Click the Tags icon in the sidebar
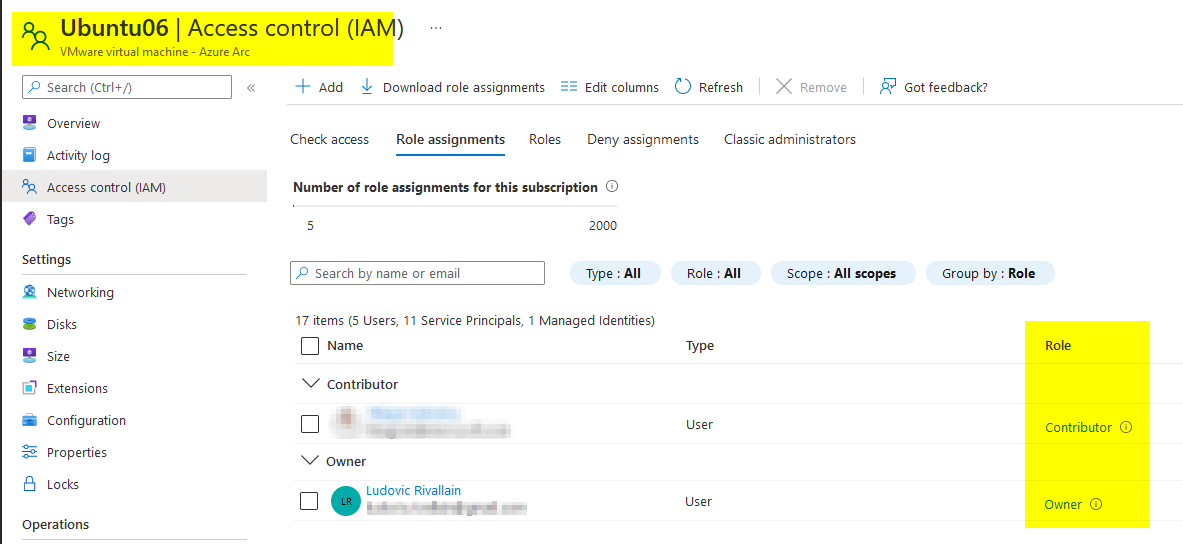This screenshot has height=544, width=1183. pos(29,220)
